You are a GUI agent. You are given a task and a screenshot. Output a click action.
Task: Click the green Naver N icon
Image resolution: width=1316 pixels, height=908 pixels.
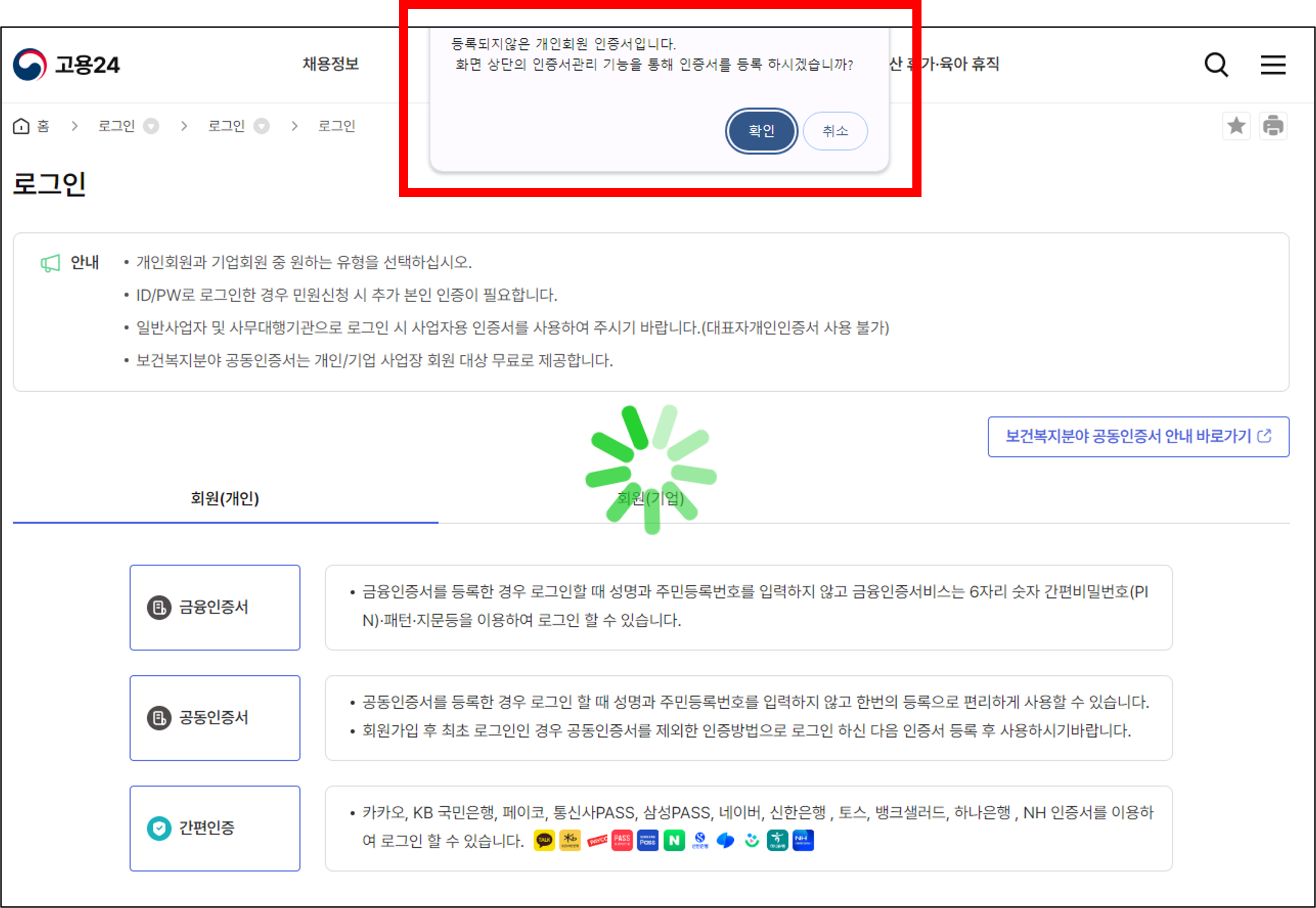coord(674,840)
